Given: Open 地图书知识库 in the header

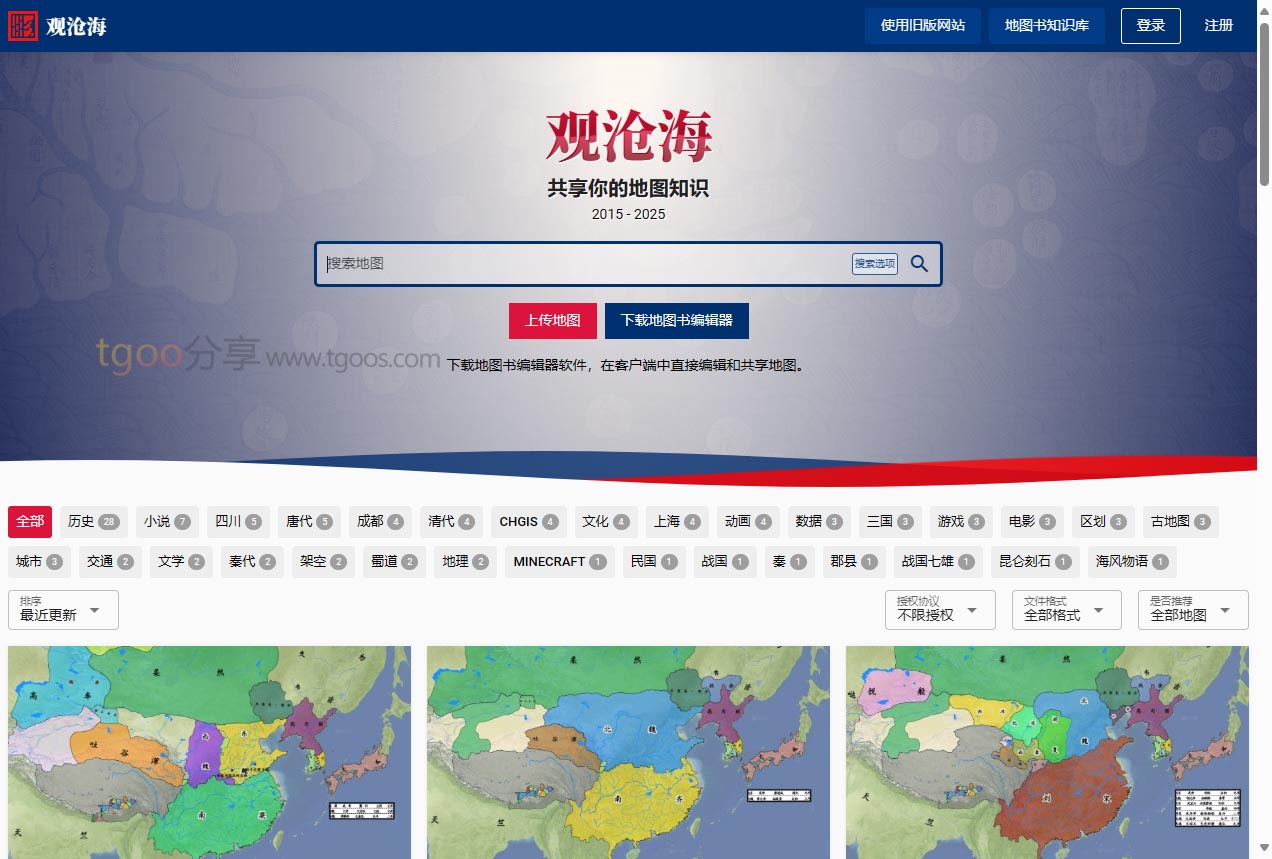Looking at the screenshot, I should (x=1046, y=26).
